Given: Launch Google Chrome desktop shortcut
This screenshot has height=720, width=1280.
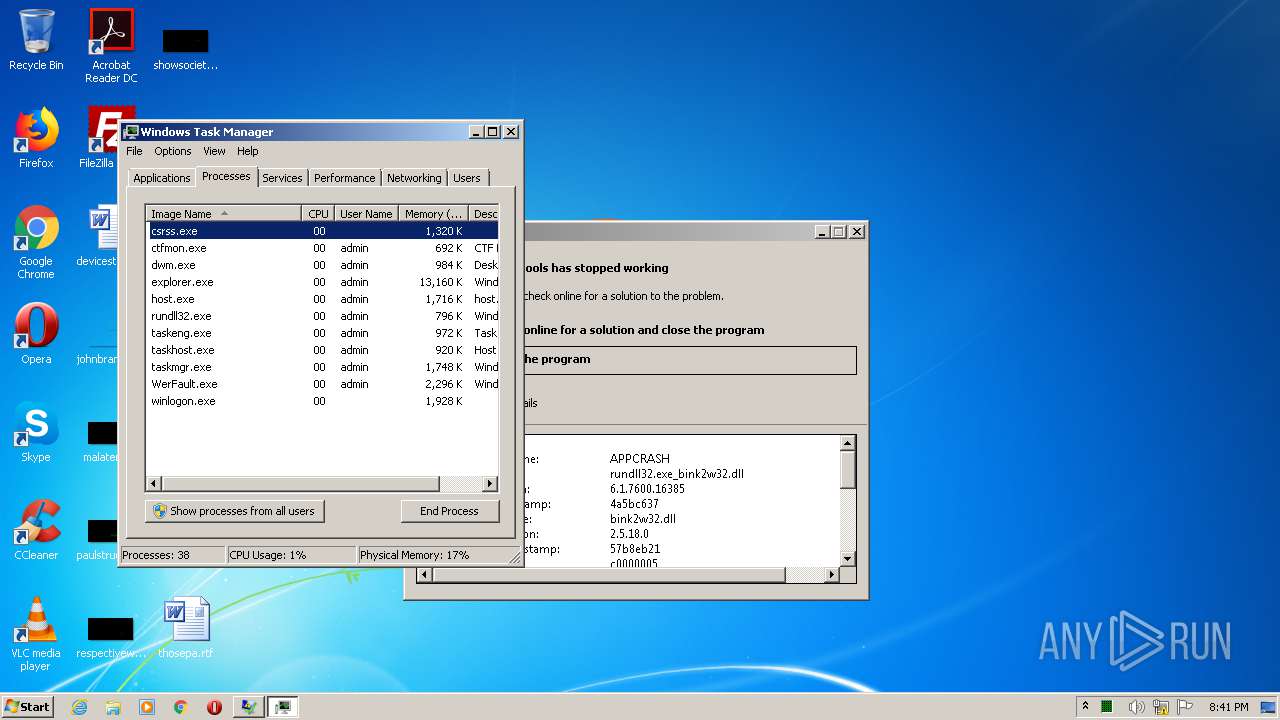Looking at the screenshot, I should [x=36, y=242].
